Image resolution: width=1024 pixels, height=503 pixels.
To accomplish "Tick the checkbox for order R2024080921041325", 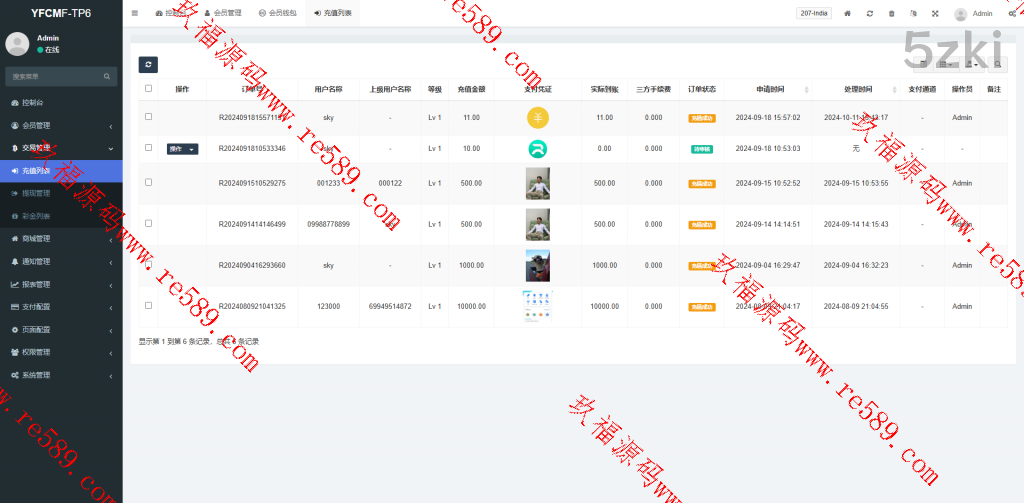I will pos(149,305).
